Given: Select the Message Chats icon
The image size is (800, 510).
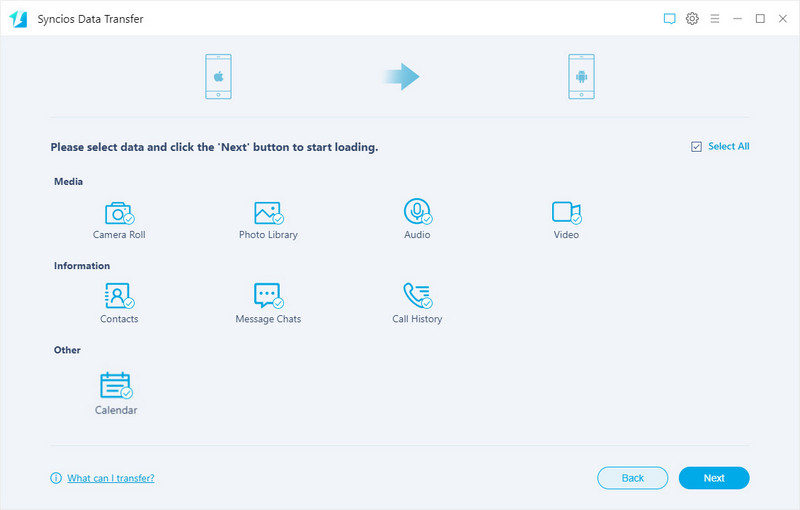Looking at the screenshot, I should point(267,296).
